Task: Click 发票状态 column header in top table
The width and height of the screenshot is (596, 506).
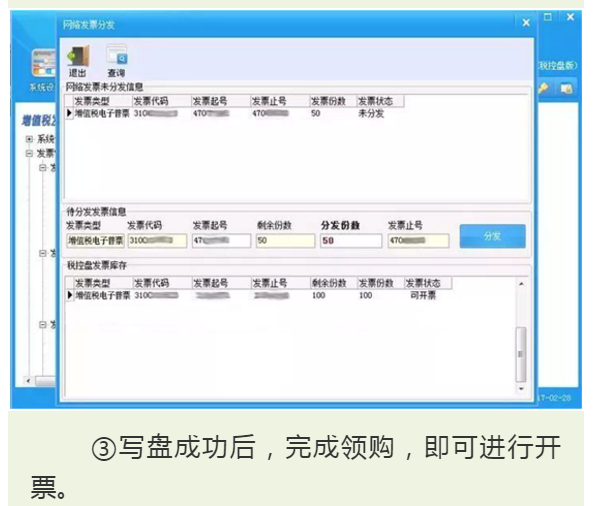Action: point(380,101)
